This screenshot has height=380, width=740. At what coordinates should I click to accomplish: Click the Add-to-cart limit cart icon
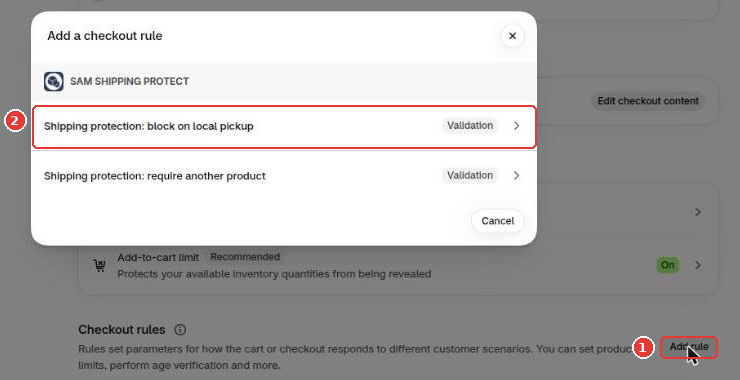point(100,266)
